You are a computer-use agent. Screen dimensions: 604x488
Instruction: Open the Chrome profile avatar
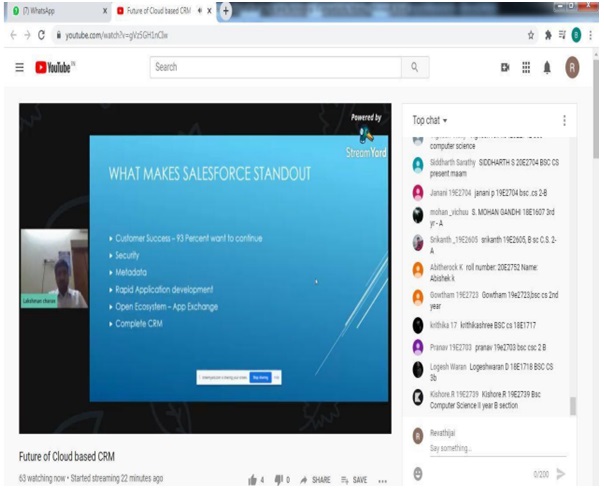pos(576,35)
